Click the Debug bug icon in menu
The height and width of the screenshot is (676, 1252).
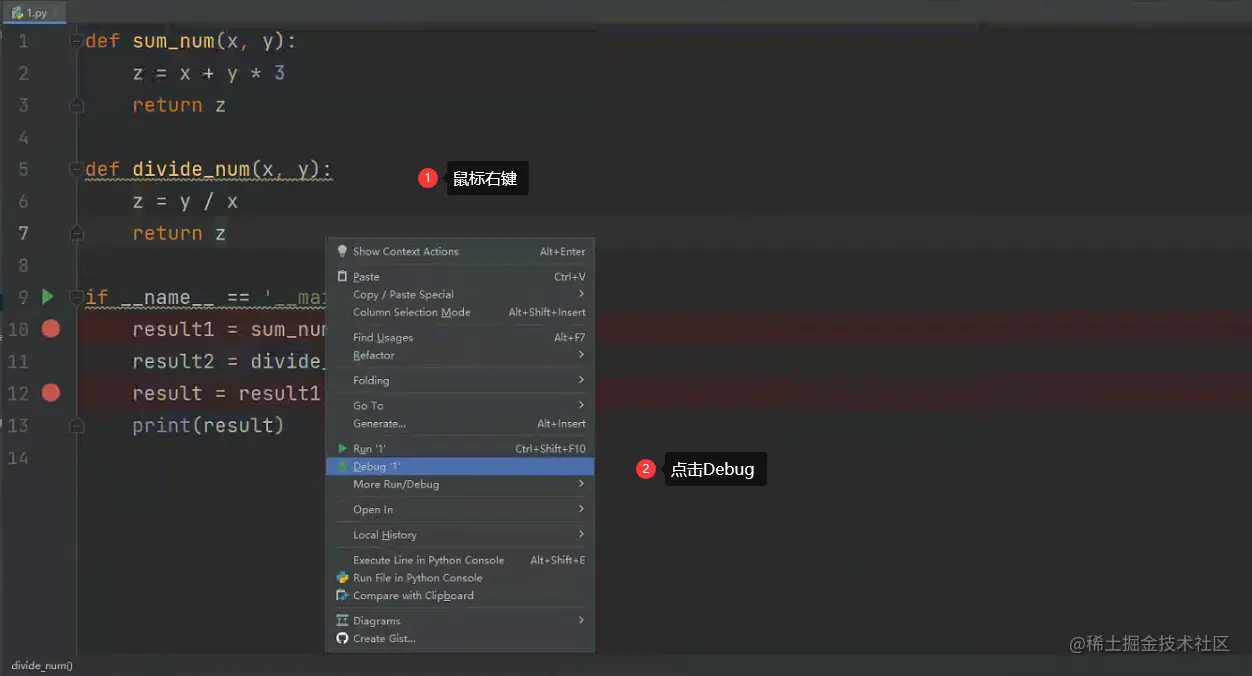[342, 466]
